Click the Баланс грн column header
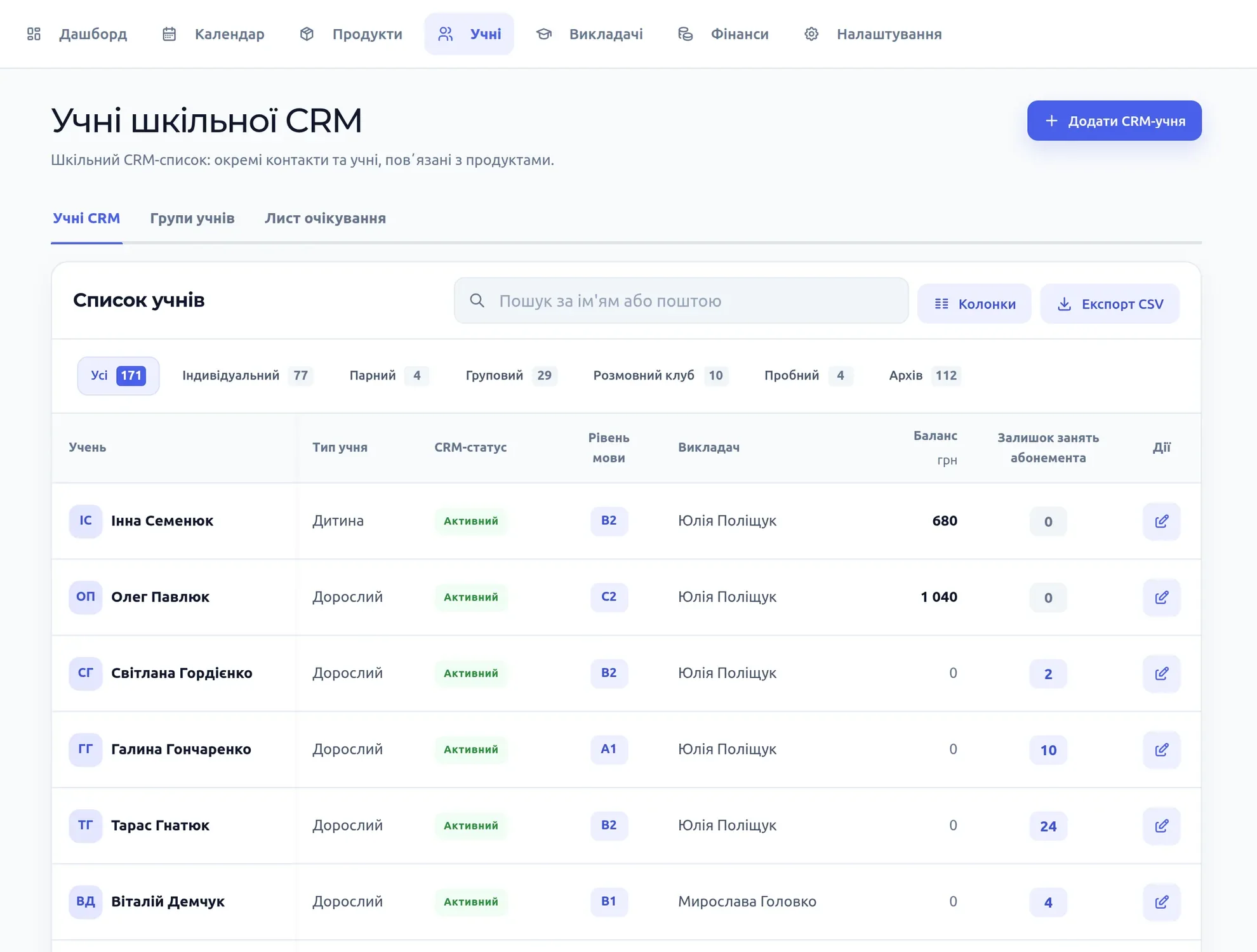Image resolution: width=1257 pixels, height=952 pixels. click(935, 447)
